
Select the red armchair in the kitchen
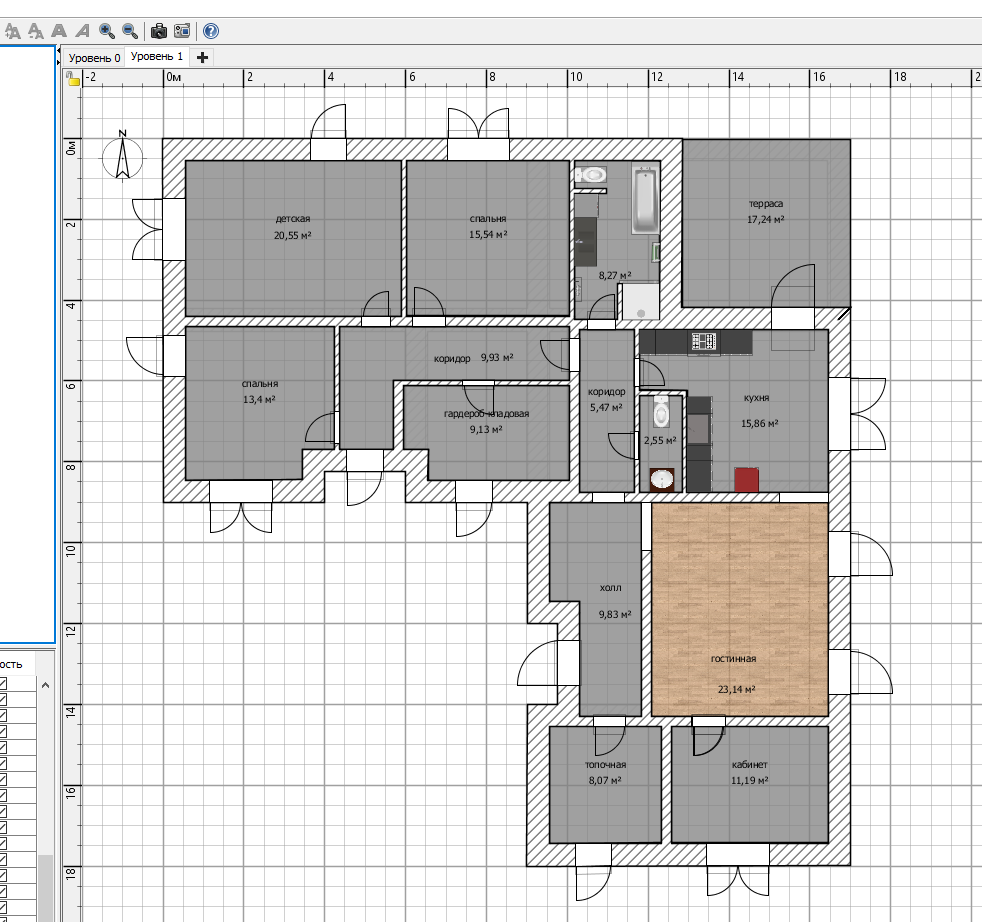tap(746, 480)
